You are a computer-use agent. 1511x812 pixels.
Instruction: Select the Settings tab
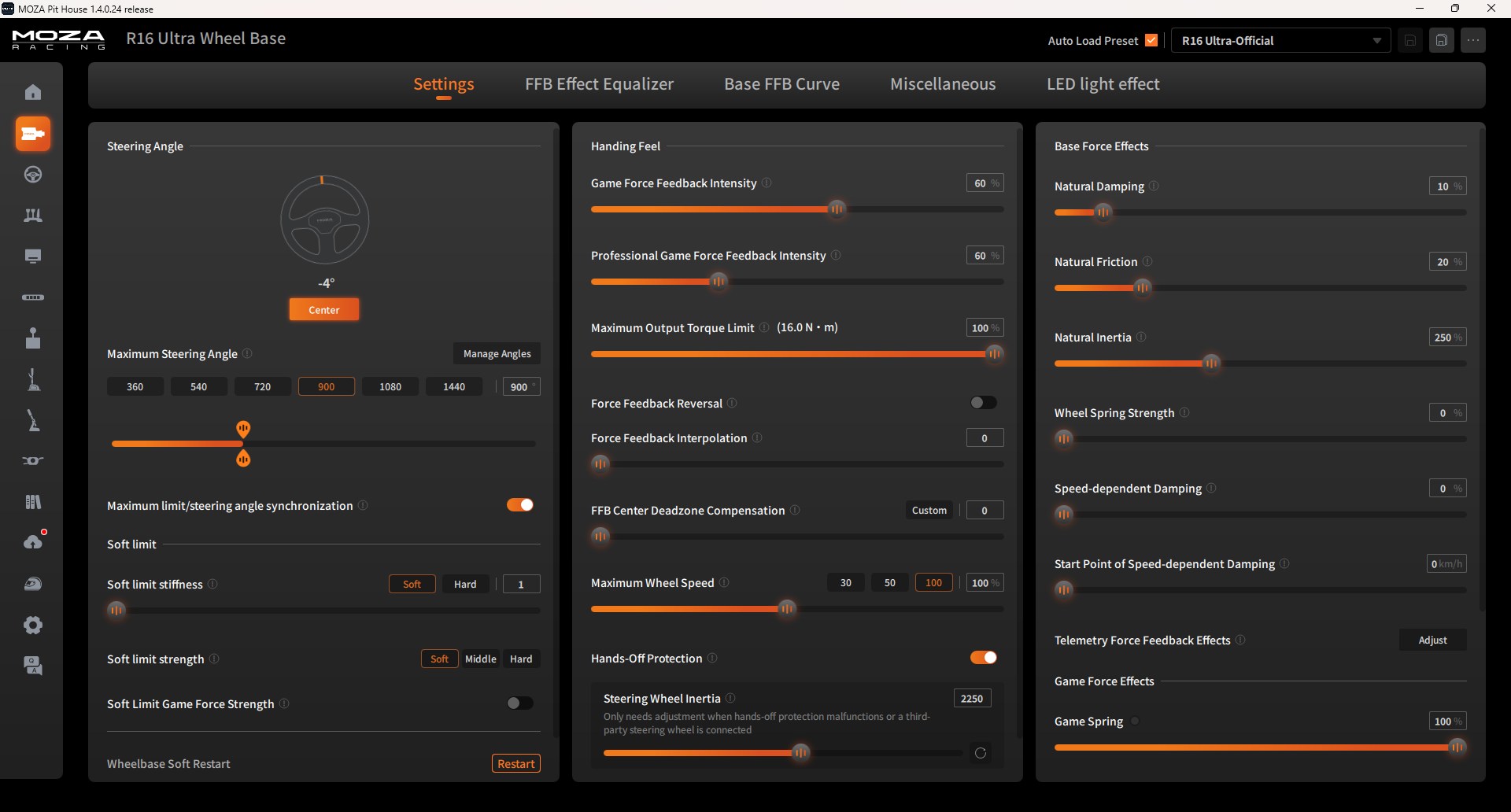(444, 84)
